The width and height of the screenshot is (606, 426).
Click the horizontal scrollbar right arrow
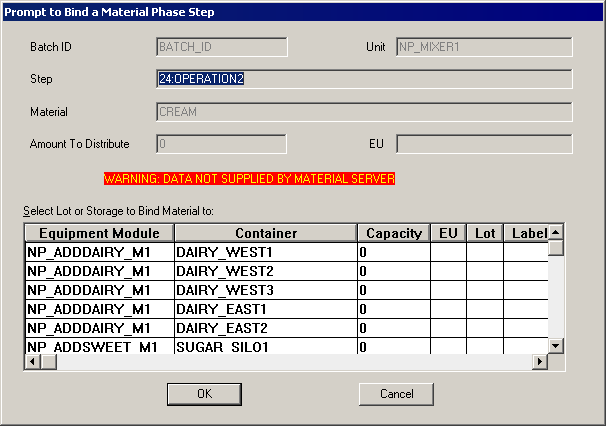[540, 362]
